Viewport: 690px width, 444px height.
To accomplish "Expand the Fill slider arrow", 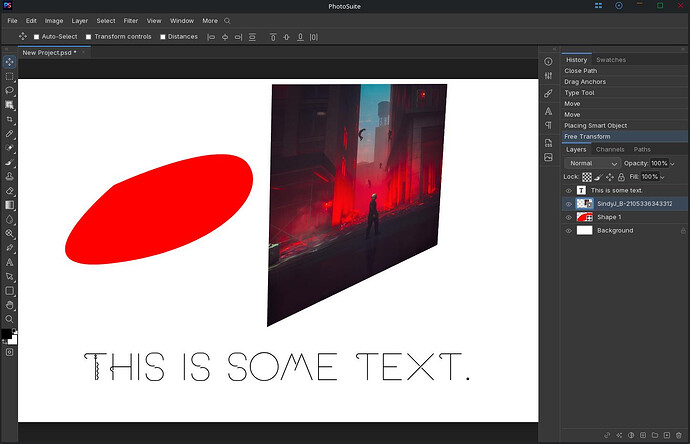I will (x=662, y=177).
